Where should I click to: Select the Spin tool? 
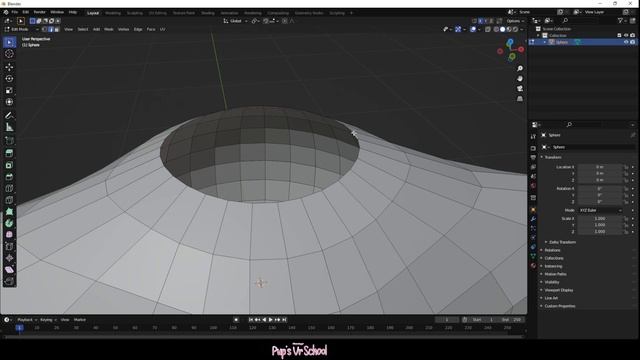[9, 223]
